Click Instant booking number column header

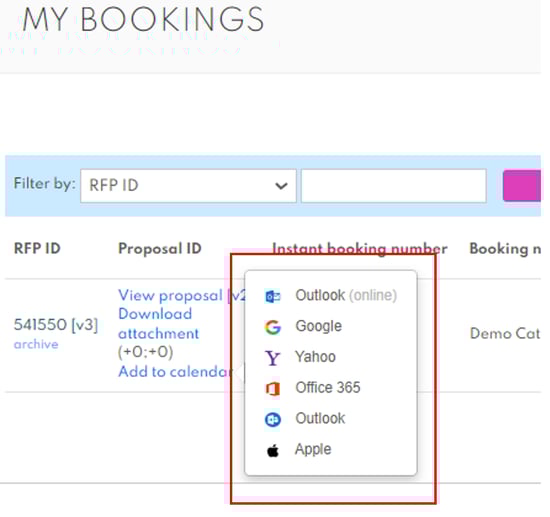[360, 249]
